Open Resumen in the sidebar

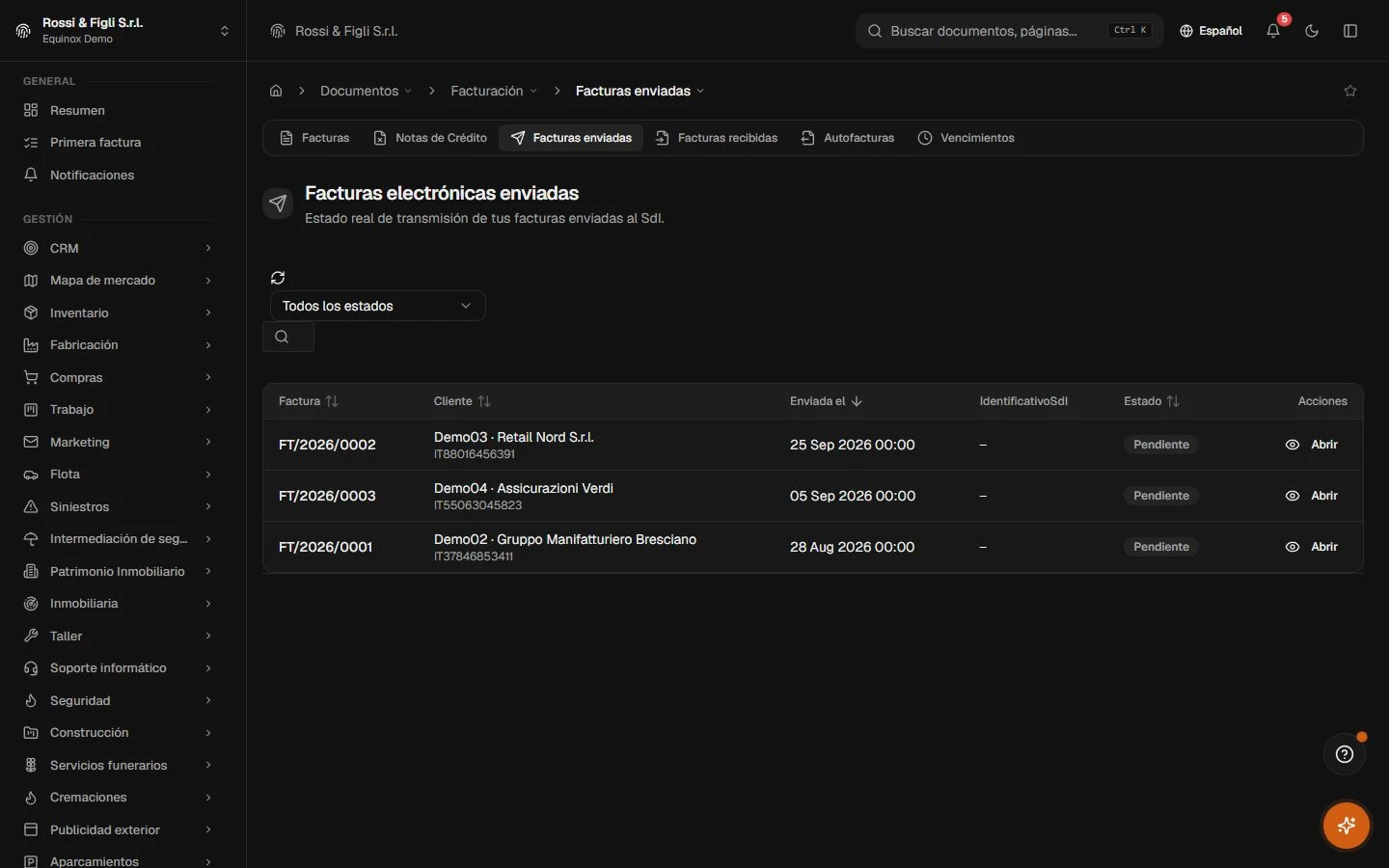coord(118,110)
